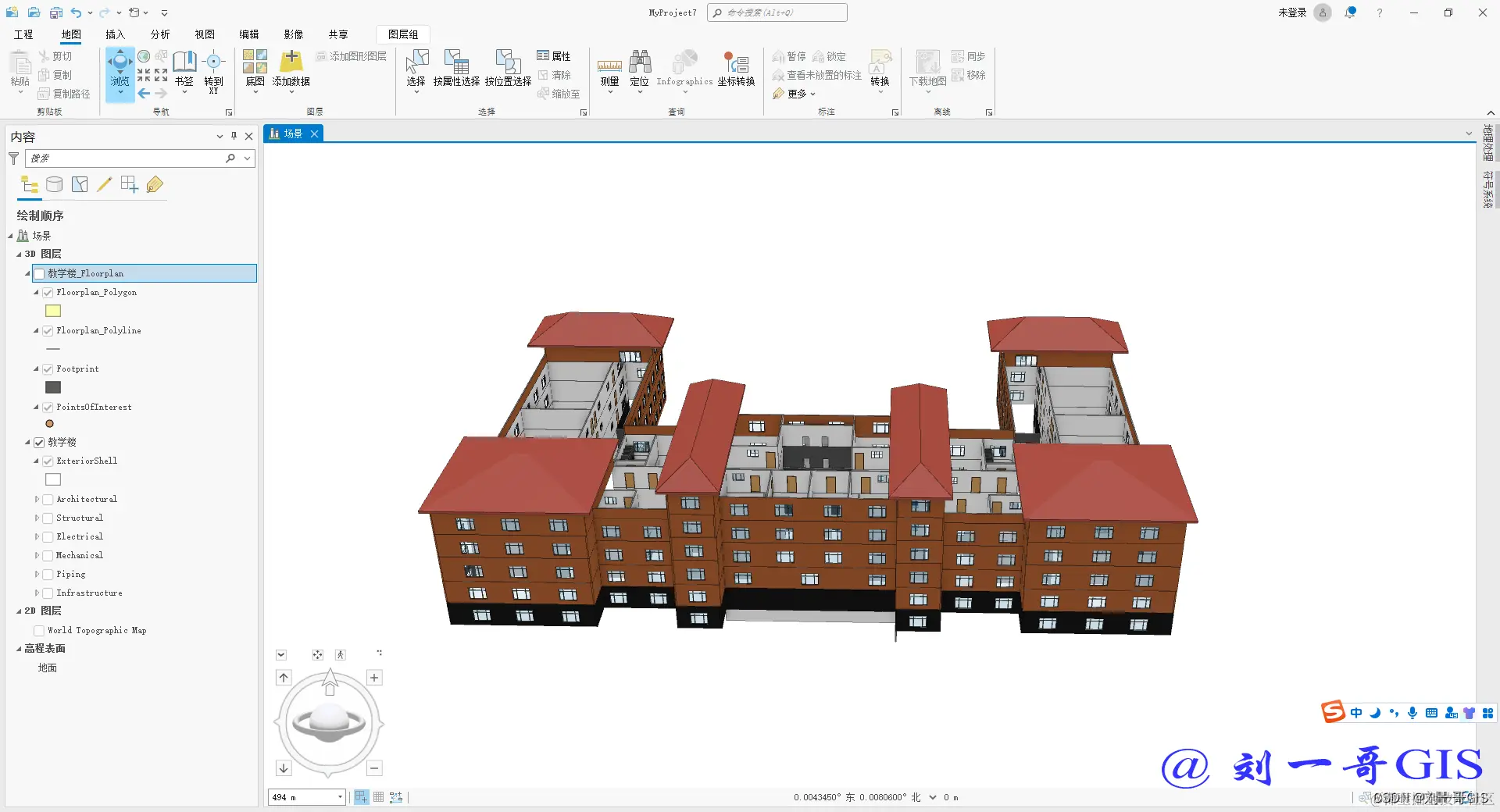
Task: Switch to List By Editing view
Action: 104,184
